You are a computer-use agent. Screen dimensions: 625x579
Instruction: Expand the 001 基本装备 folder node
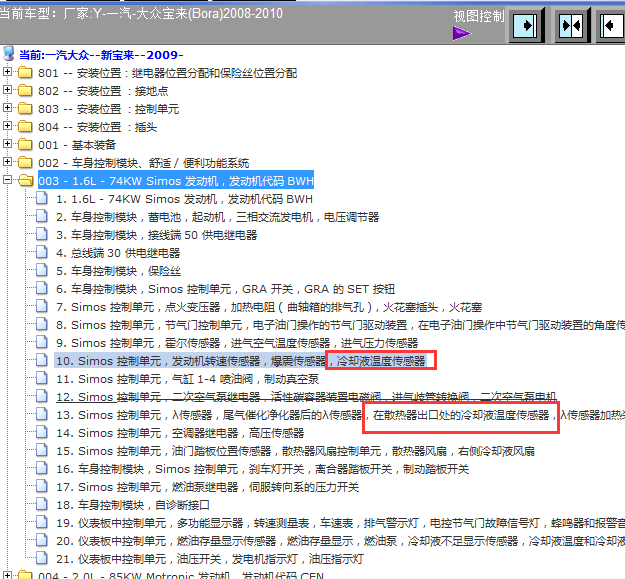pyautogui.click(x=7, y=143)
